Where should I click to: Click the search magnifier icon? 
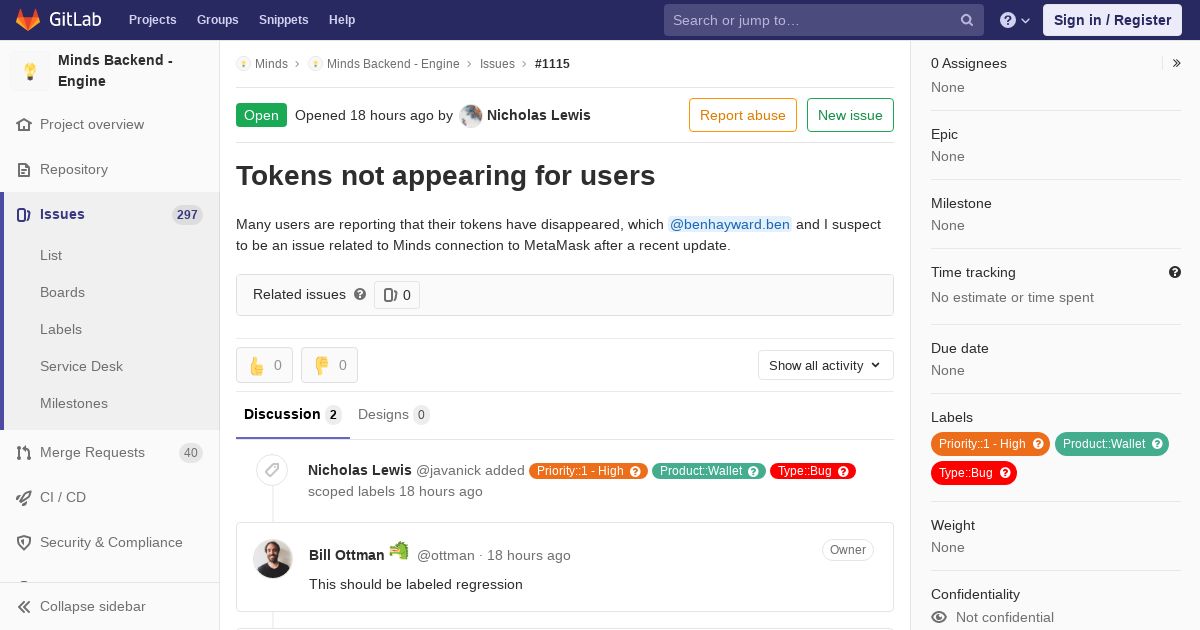click(967, 20)
